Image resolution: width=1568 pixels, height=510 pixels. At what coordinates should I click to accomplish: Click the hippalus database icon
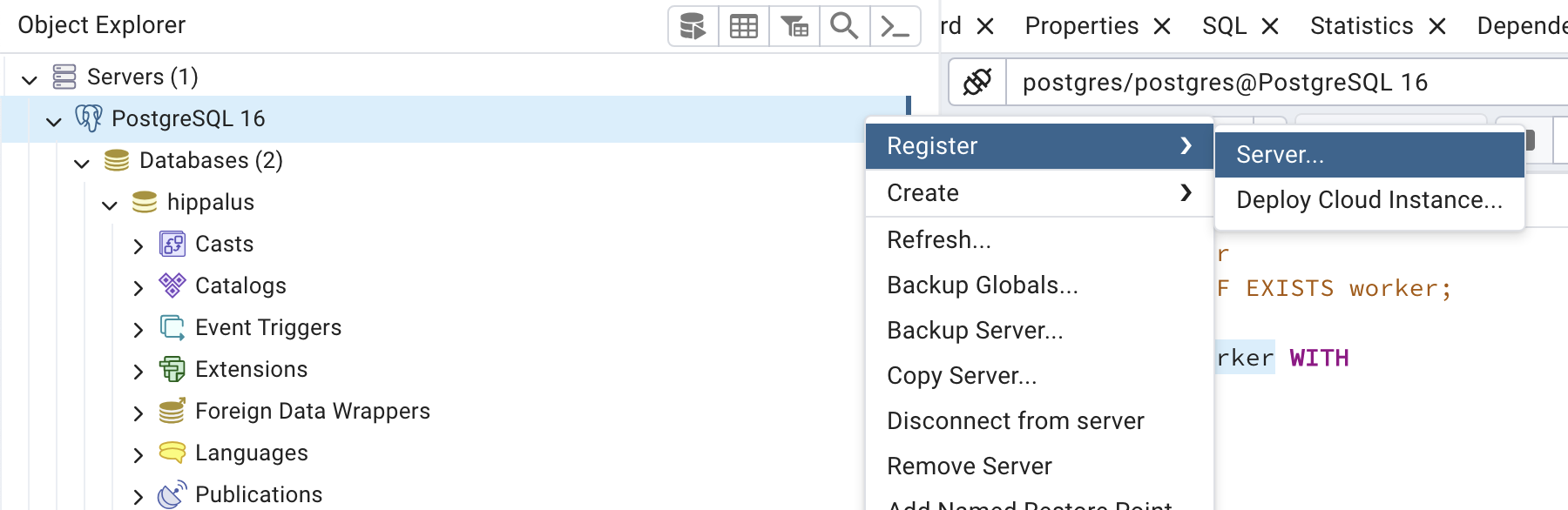tap(145, 202)
